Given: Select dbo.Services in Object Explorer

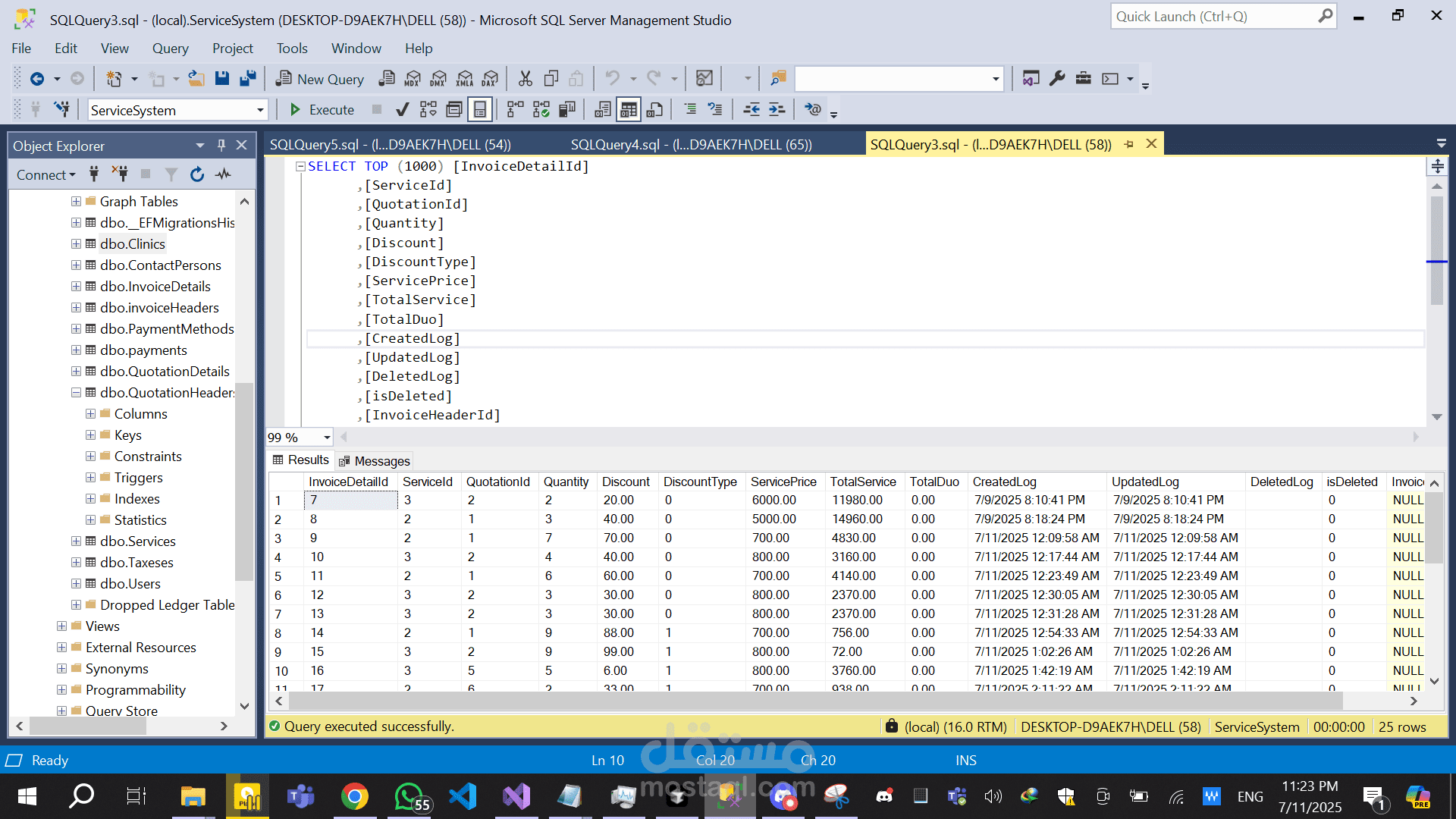Looking at the screenshot, I should coord(138,541).
